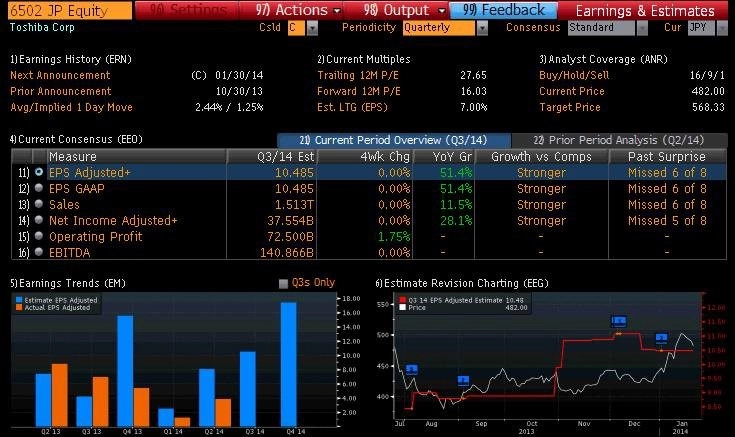
Task: Click Buy/Hold/Sell value 16/9/1
Action: click(x=707, y=75)
